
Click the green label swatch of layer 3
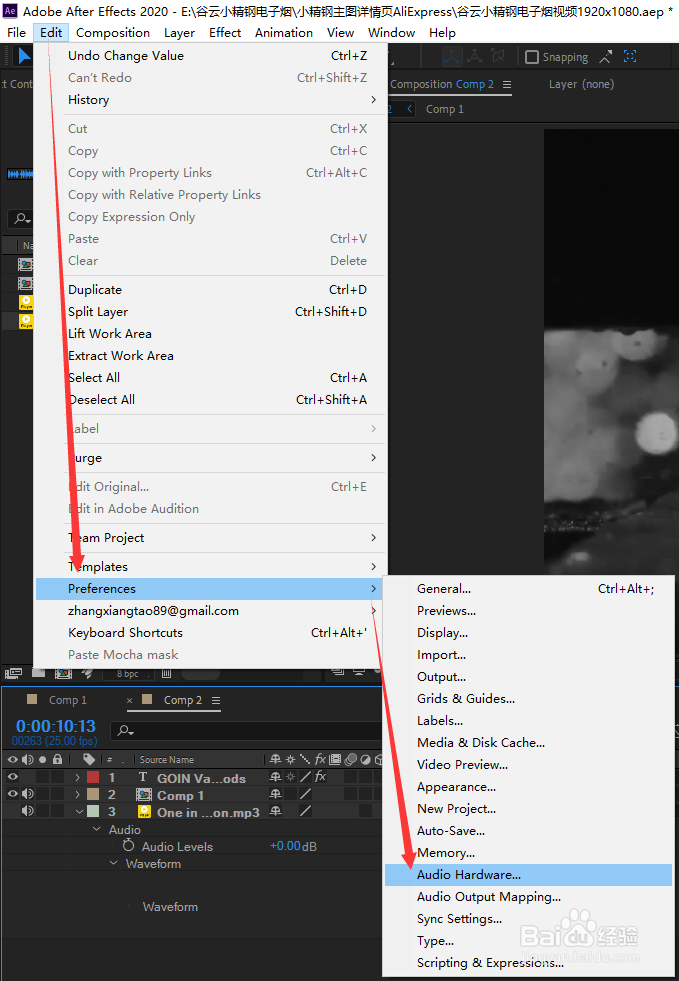click(x=93, y=811)
